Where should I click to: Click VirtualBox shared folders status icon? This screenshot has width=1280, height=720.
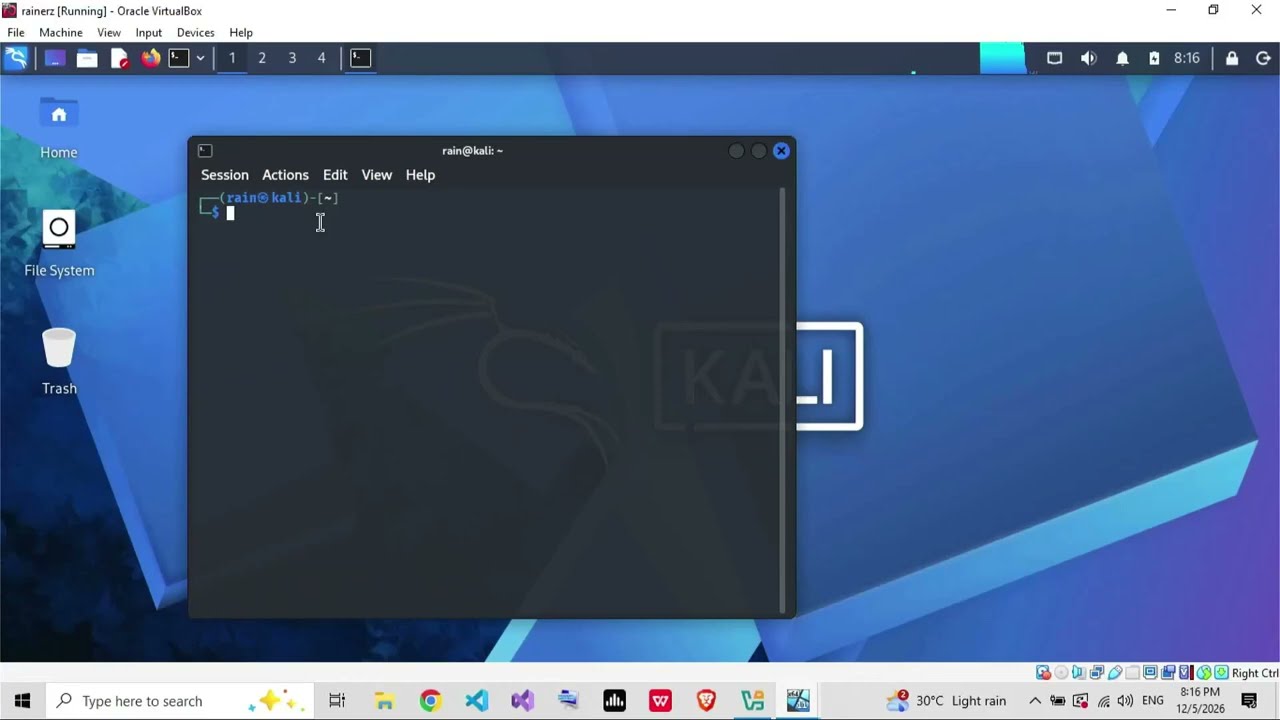1133,673
